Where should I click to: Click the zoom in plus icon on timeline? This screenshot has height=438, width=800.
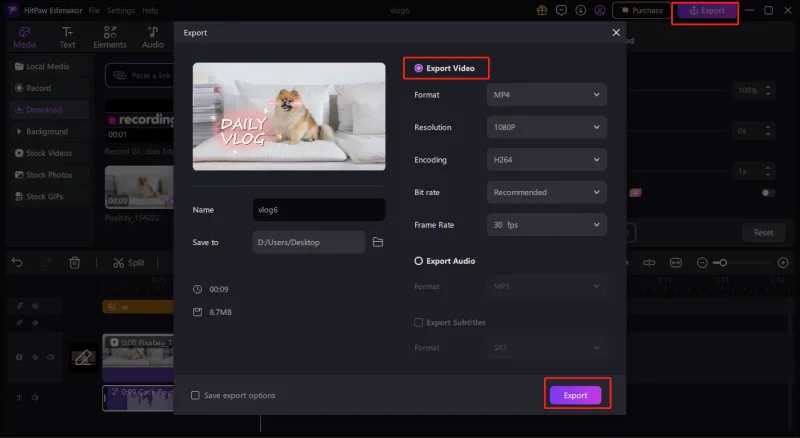coord(783,262)
